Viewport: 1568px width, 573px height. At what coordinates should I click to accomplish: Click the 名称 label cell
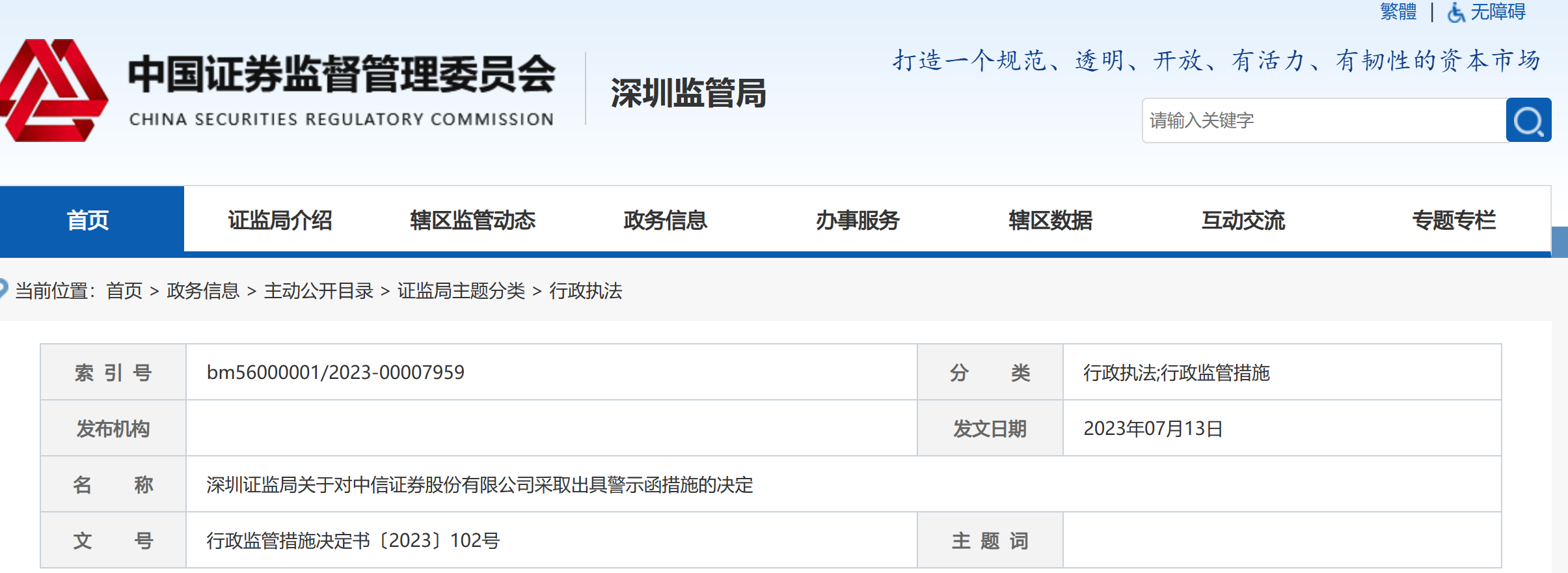click(x=113, y=484)
